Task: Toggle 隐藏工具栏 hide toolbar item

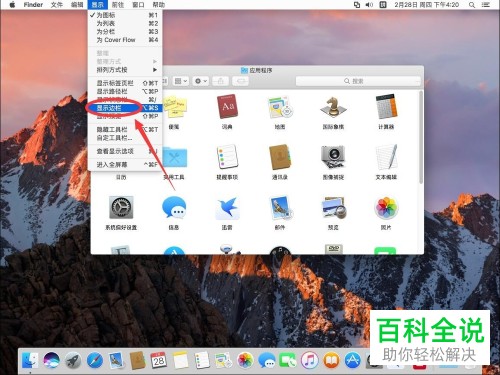Action: (125, 129)
